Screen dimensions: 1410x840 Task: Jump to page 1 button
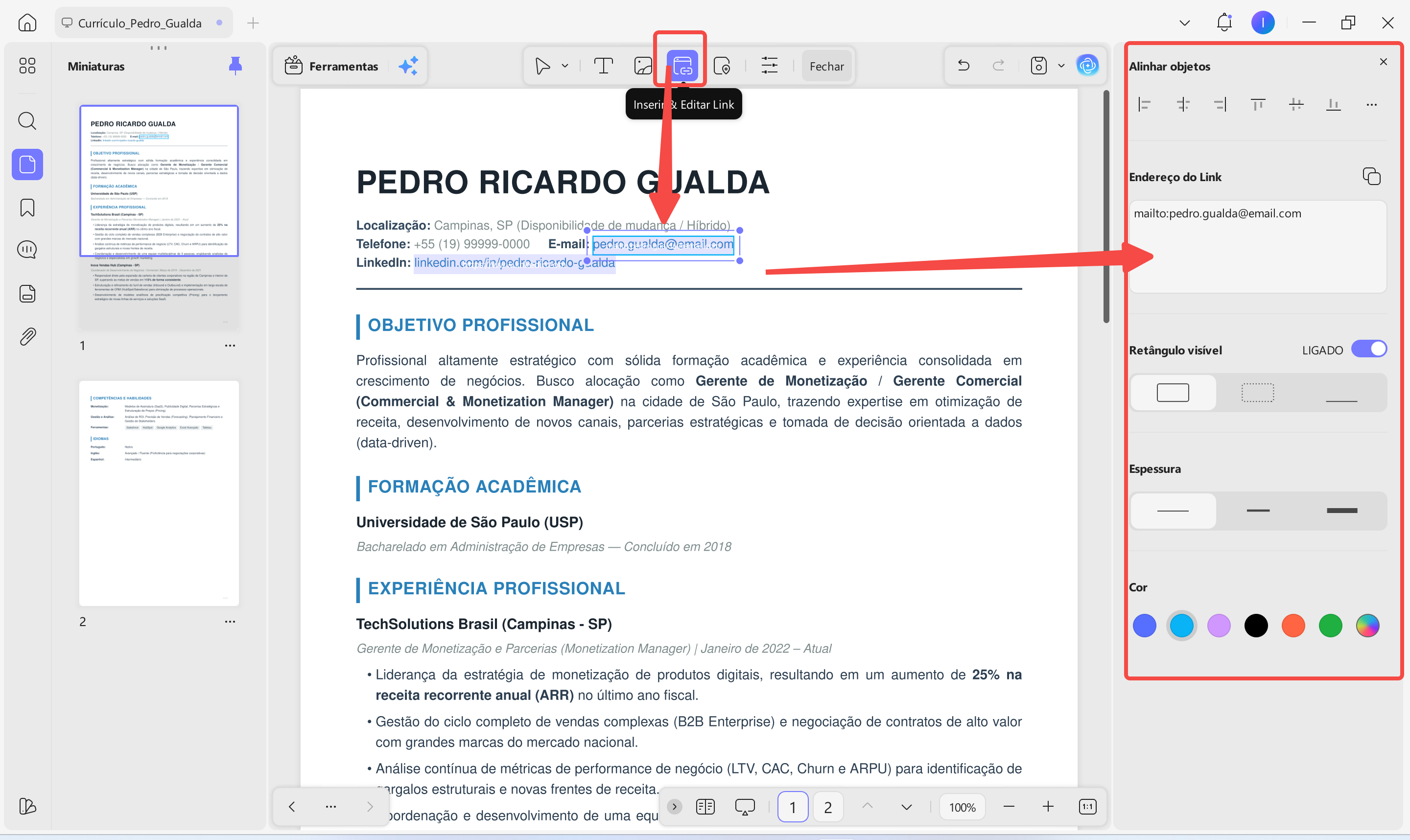pyautogui.click(x=793, y=807)
